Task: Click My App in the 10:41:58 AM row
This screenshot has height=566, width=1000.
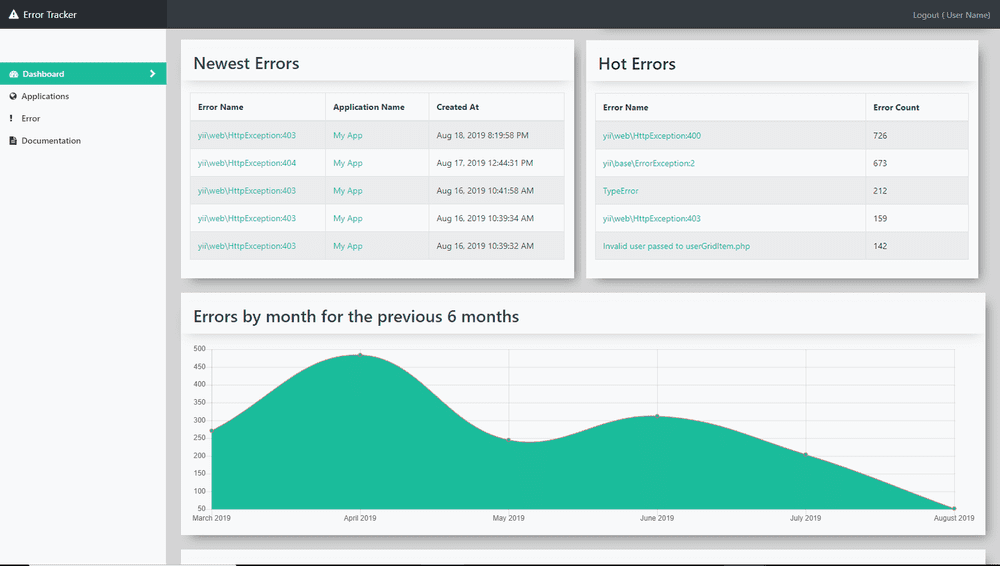Action: point(348,191)
